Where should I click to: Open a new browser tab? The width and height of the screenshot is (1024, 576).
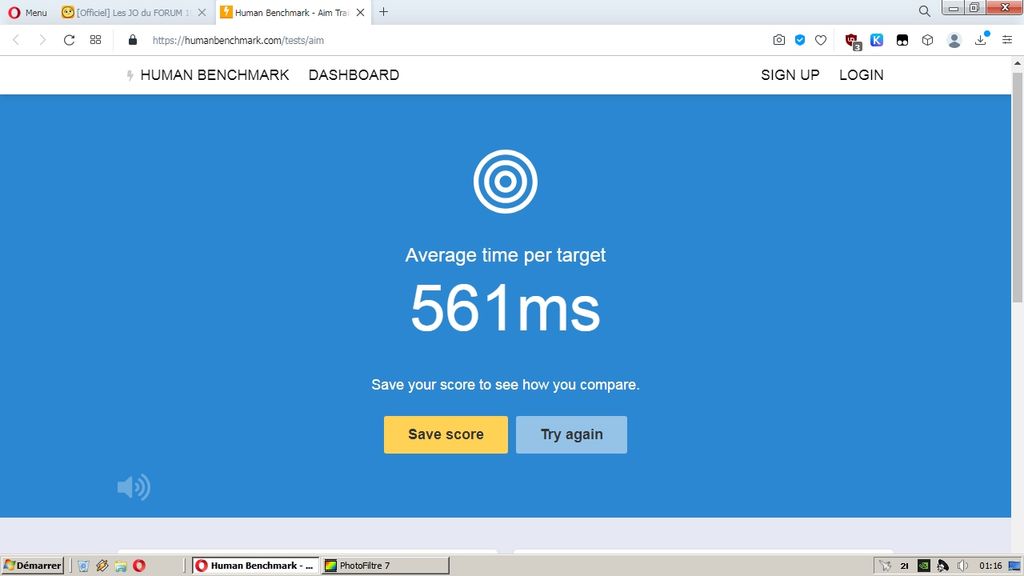click(x=383, y=12)
